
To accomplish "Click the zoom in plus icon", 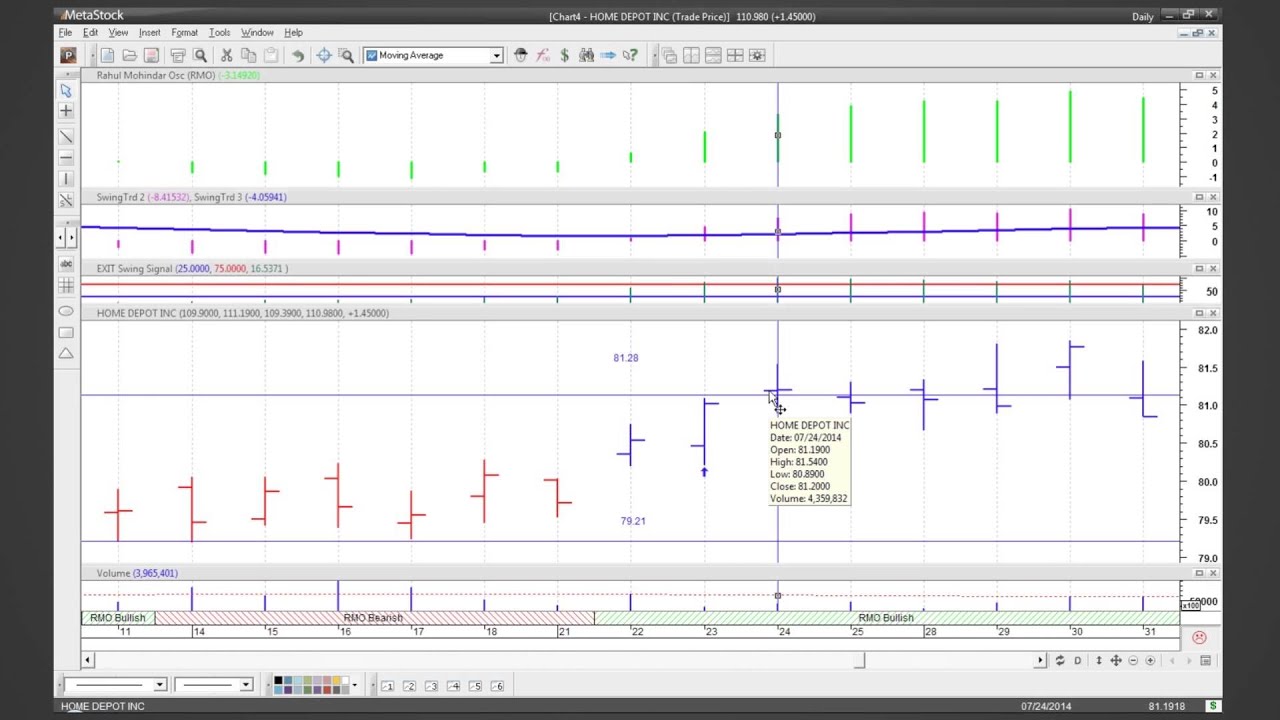I will (x=1150, y=661).
